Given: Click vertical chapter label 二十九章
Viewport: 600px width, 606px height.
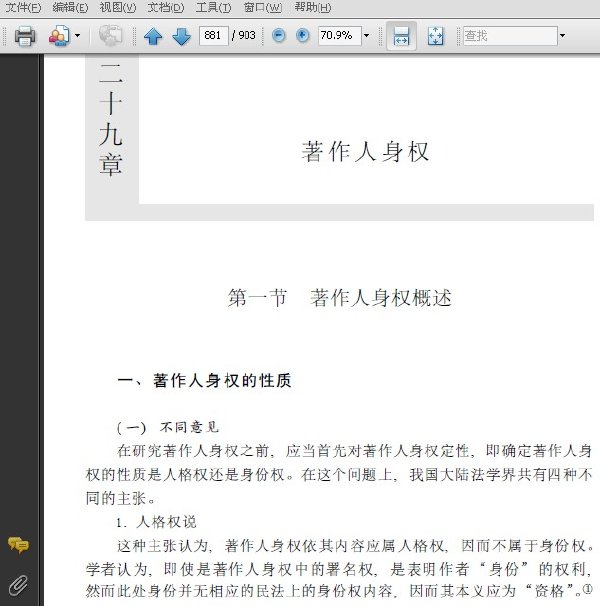Looking at the screenshot, I should [x=111, y=118].
